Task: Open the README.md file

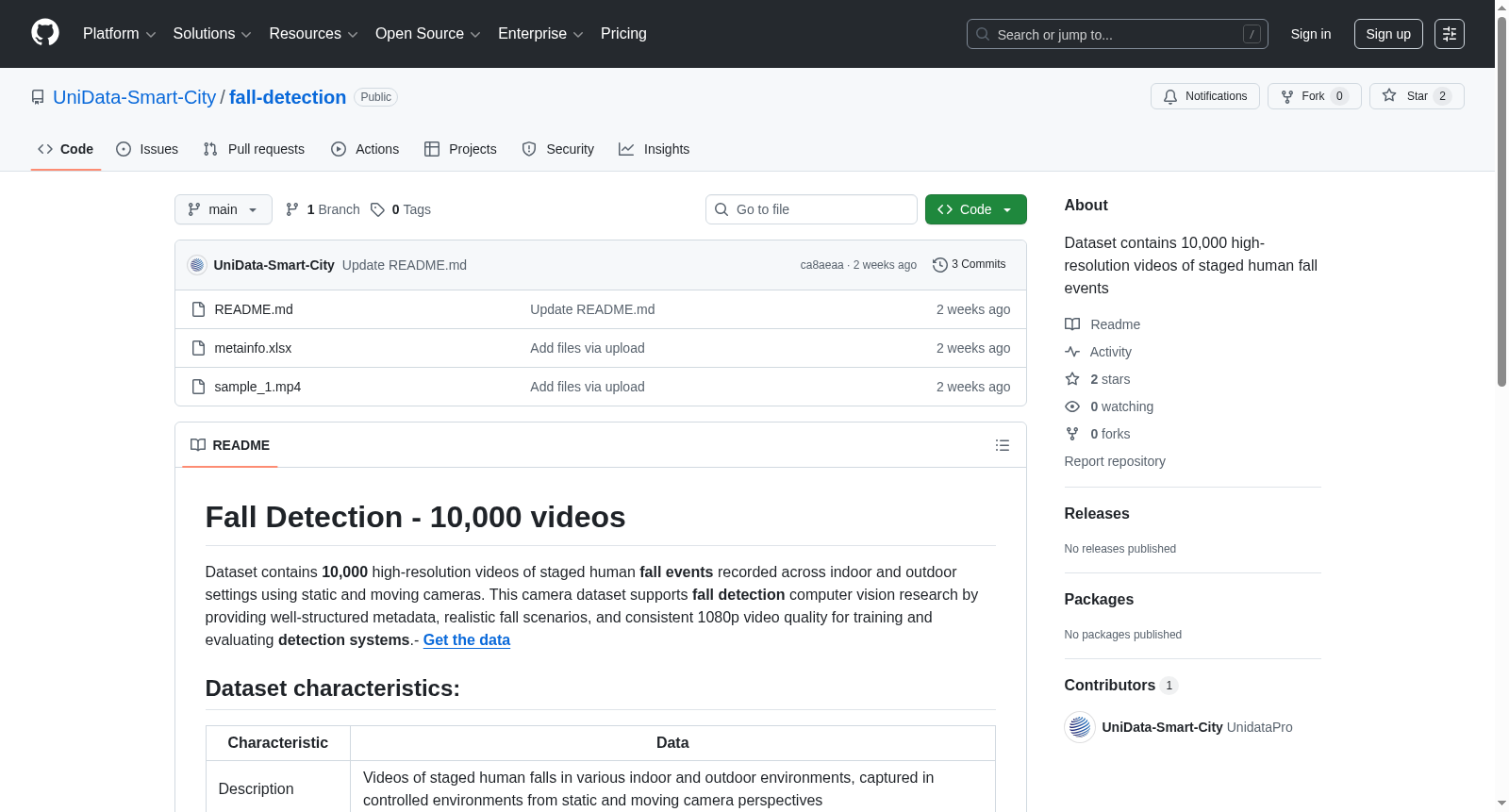Action: coord(254,309)
